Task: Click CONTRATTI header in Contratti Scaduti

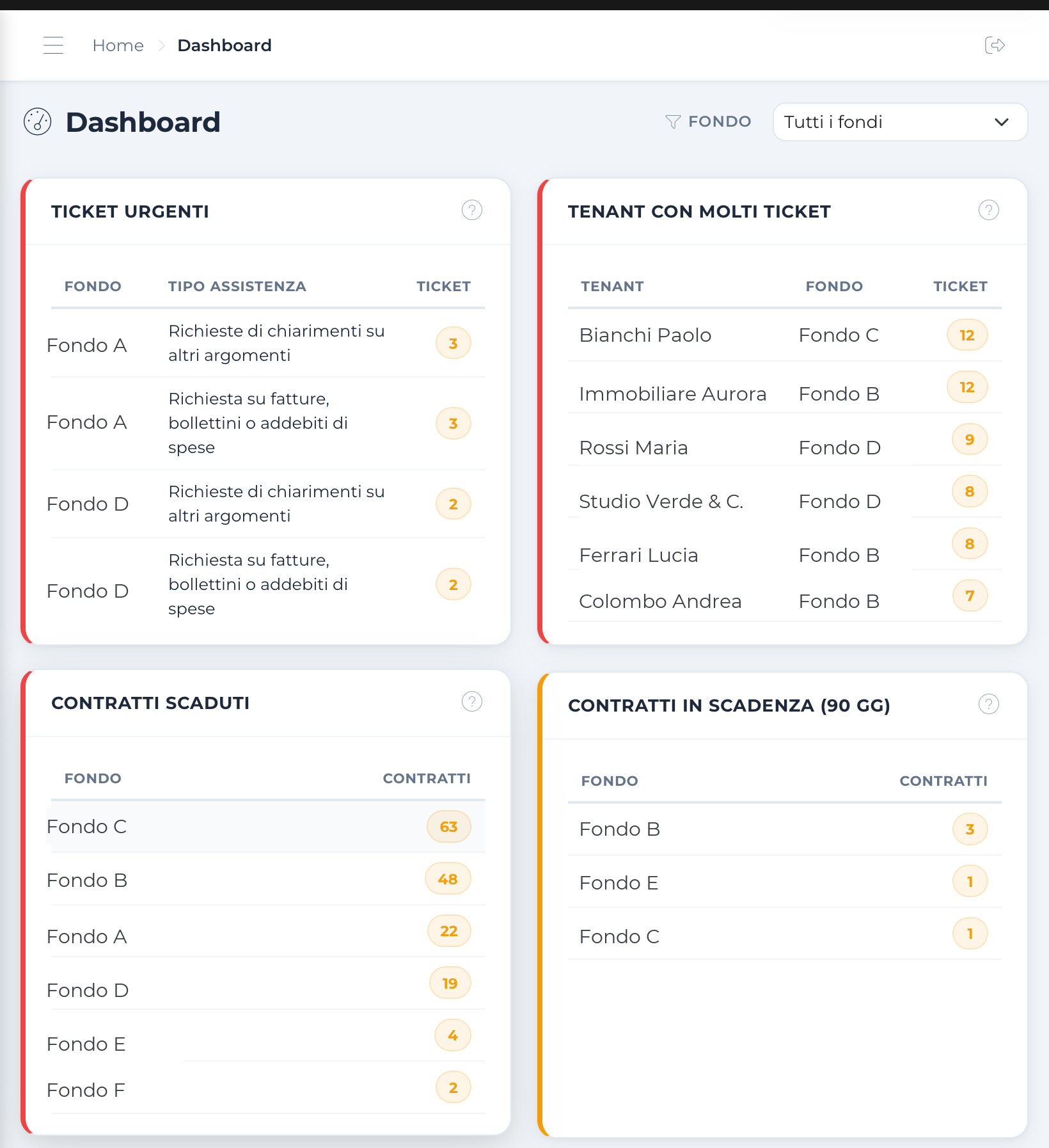Action: [427, 778]
